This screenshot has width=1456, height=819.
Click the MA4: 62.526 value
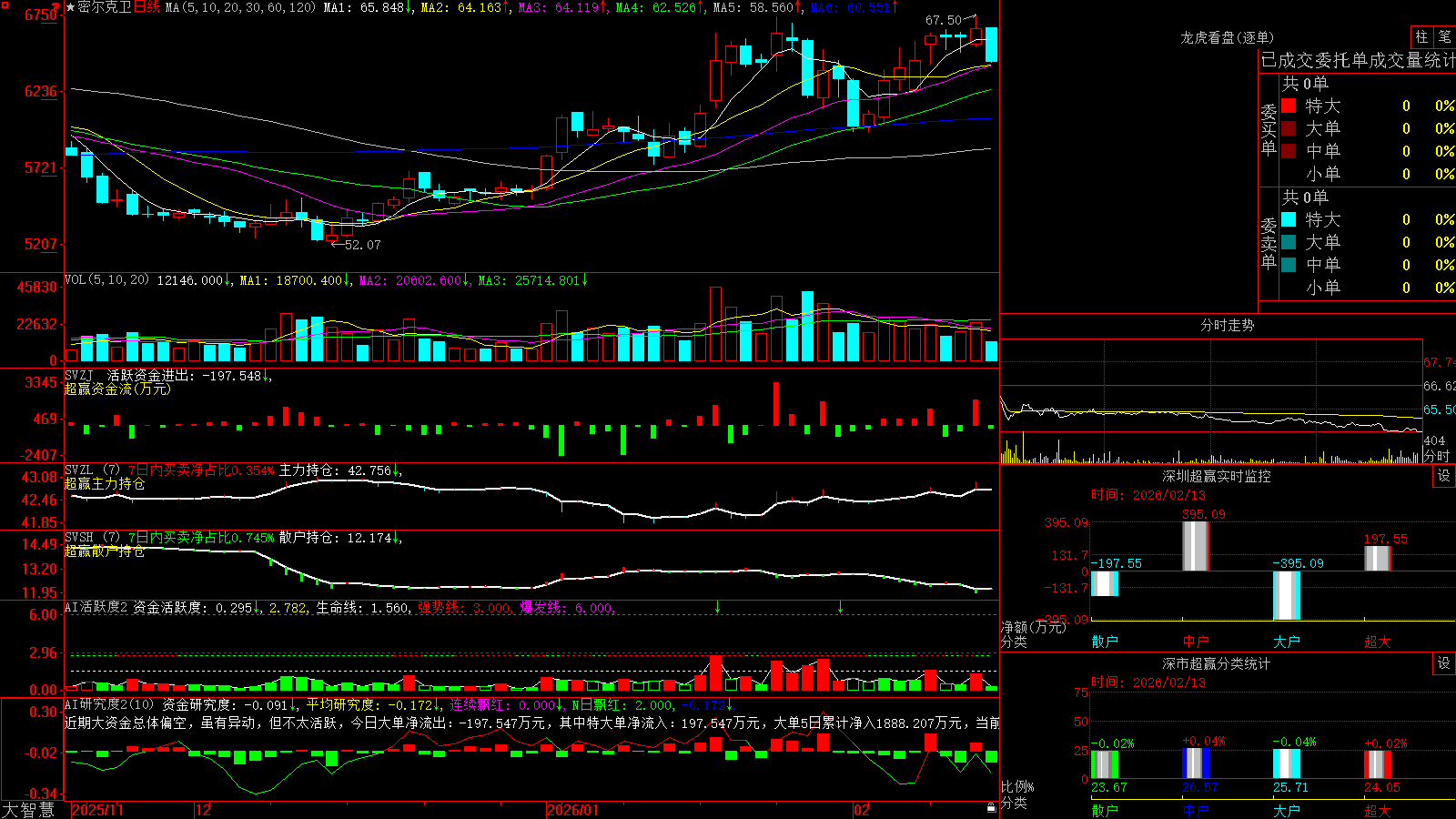[660, 7]
